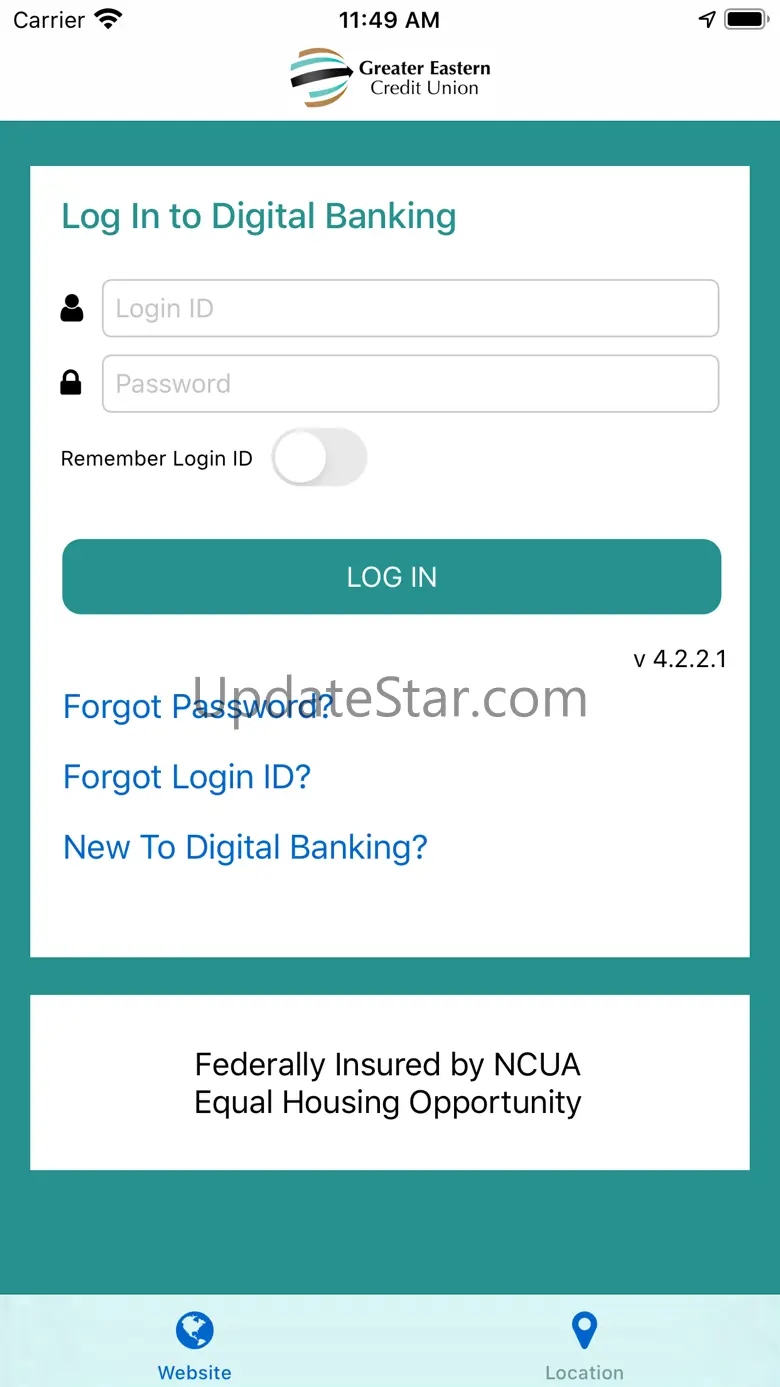This screenshot has height=1387, width=780.
Task: Focus the Password input field
Action: click(410, 383)
